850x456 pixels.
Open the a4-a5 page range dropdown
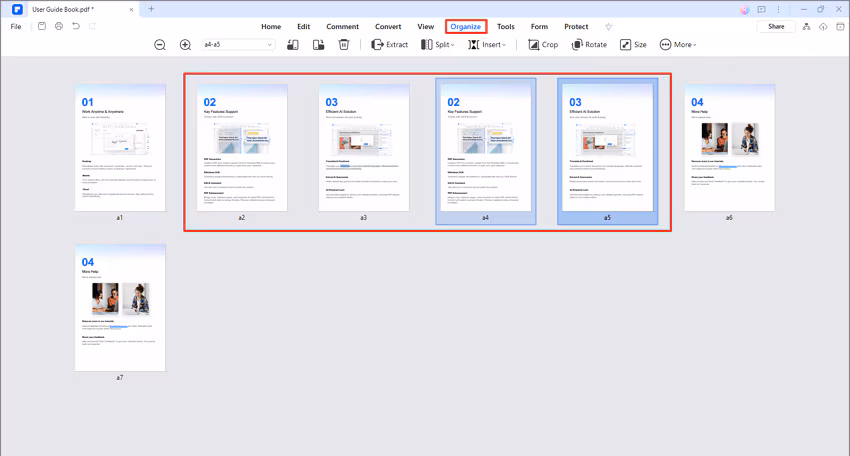point(238,45)
